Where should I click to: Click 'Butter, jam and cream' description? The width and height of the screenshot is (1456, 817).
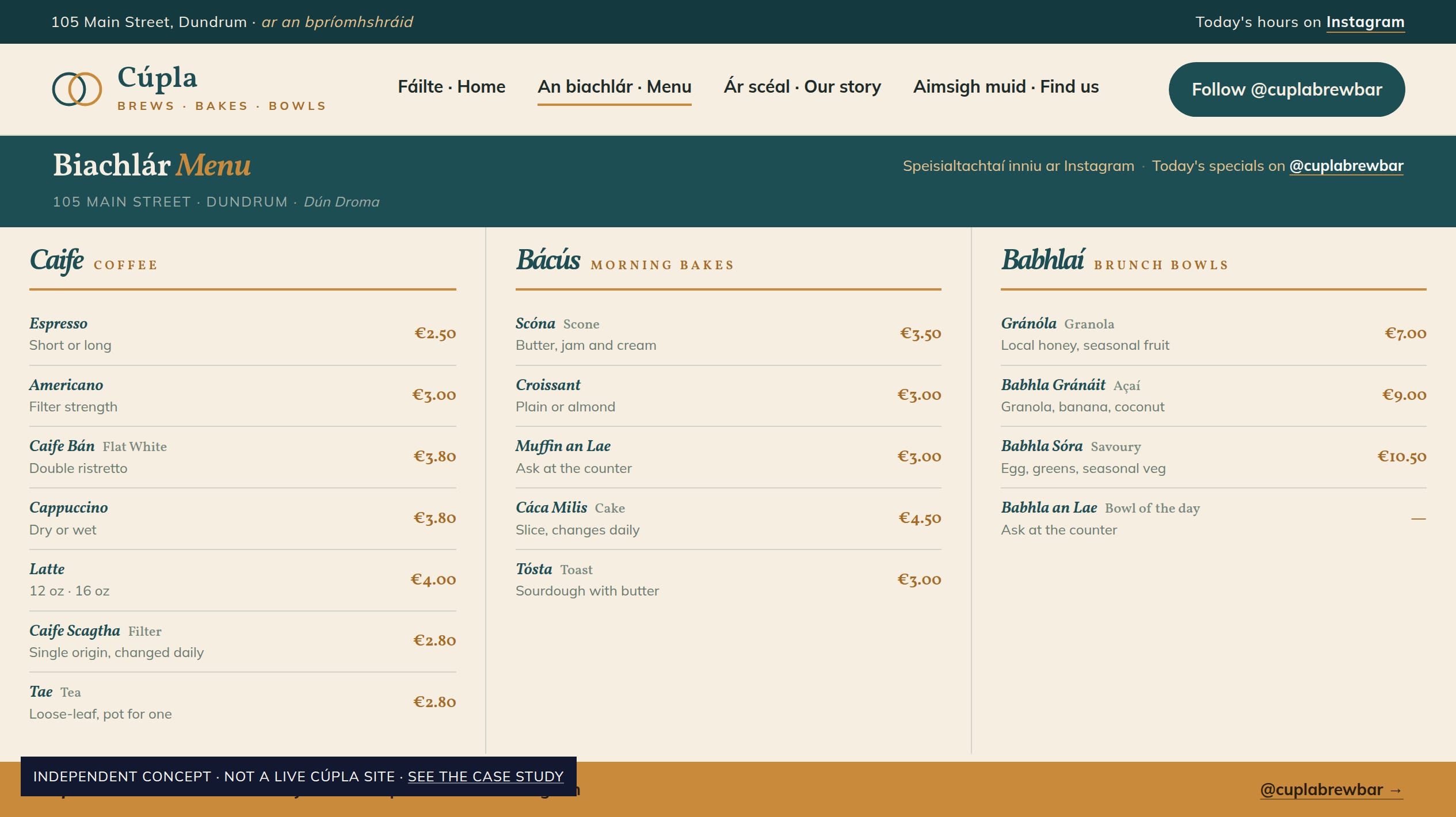(586, 345)
